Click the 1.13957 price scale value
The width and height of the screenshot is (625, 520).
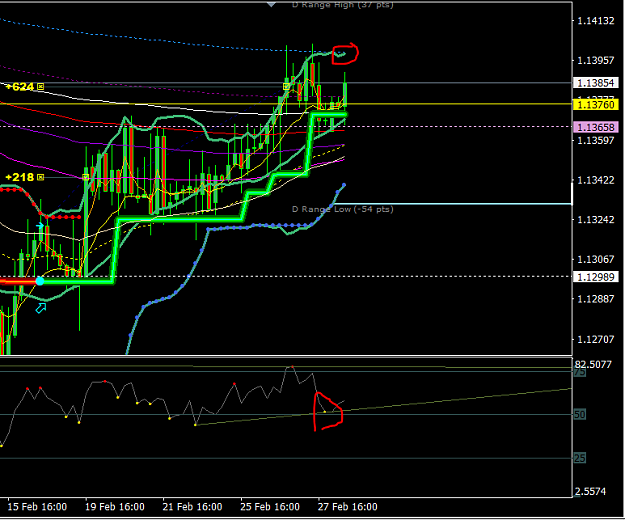pos(596,61)
